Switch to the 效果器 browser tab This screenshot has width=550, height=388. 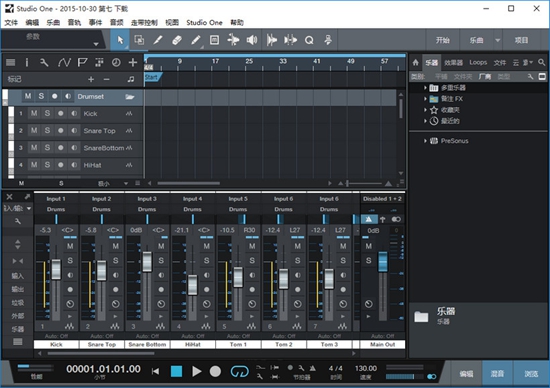[454, 62]
